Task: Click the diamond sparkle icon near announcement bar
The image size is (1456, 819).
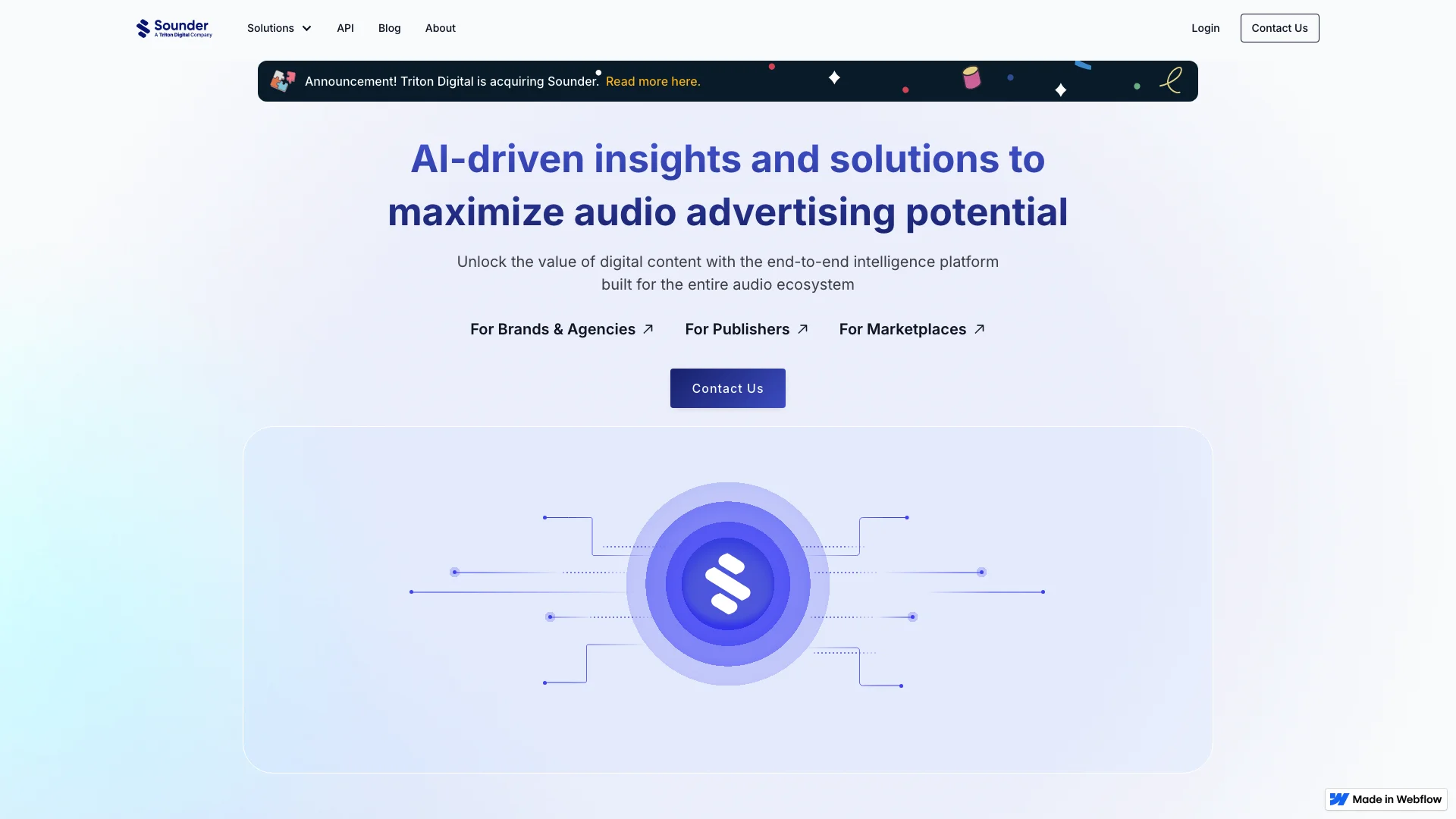Action: [x=833, y=79]
